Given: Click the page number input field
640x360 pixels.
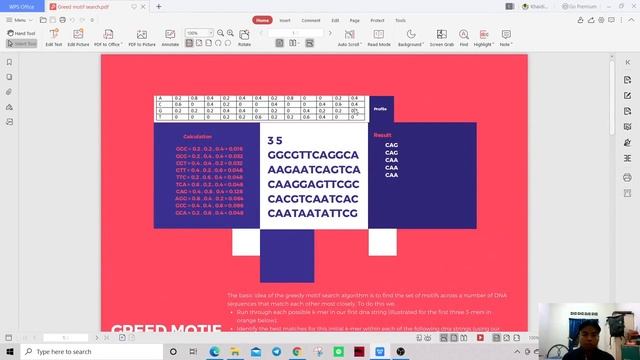Looking at the screenshot, I should (x=296, y=33).
